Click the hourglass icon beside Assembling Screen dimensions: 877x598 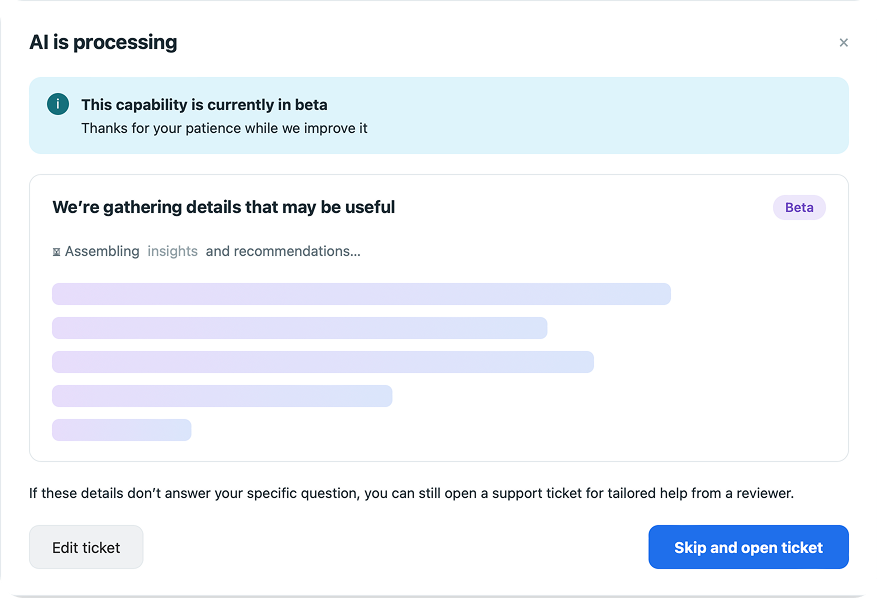point(56,252)
